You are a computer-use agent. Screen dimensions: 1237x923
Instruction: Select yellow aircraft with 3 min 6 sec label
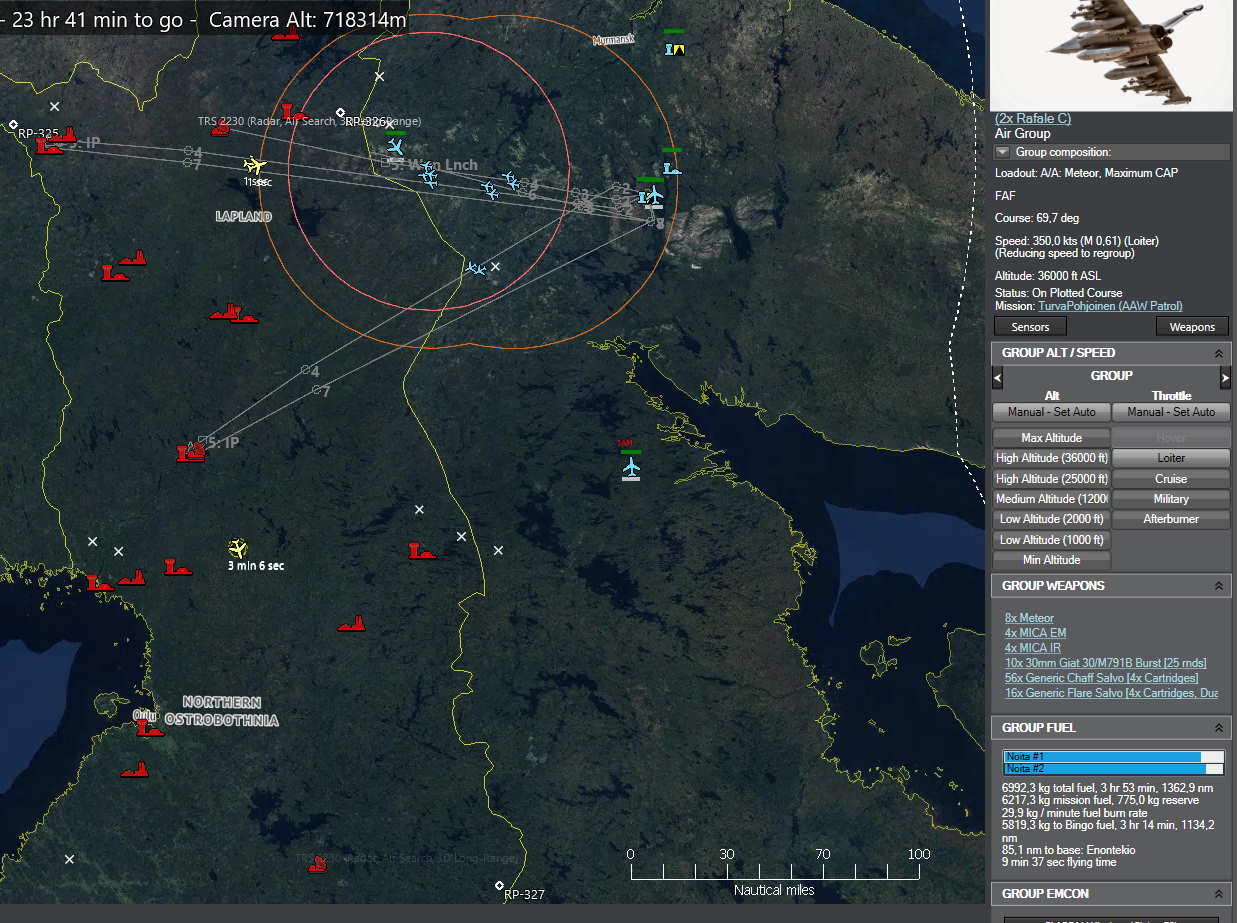point(238,548)
